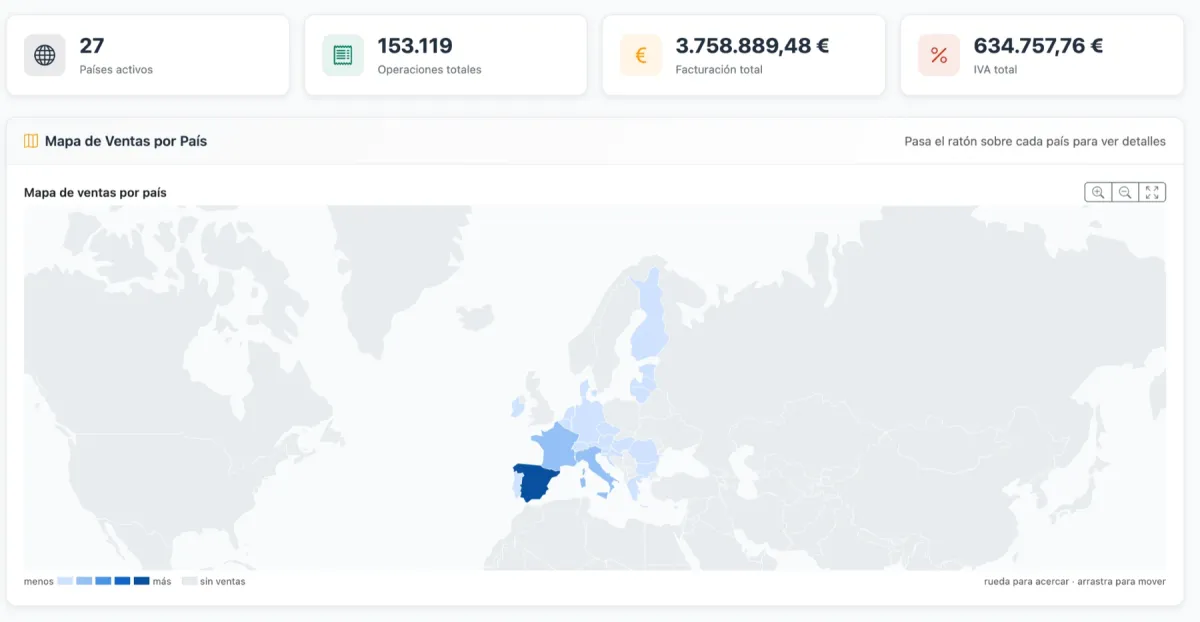Click the sin ventas legend label
Image resolution: width=1200 pixels, height=622 pixels.
coord(222,581)
